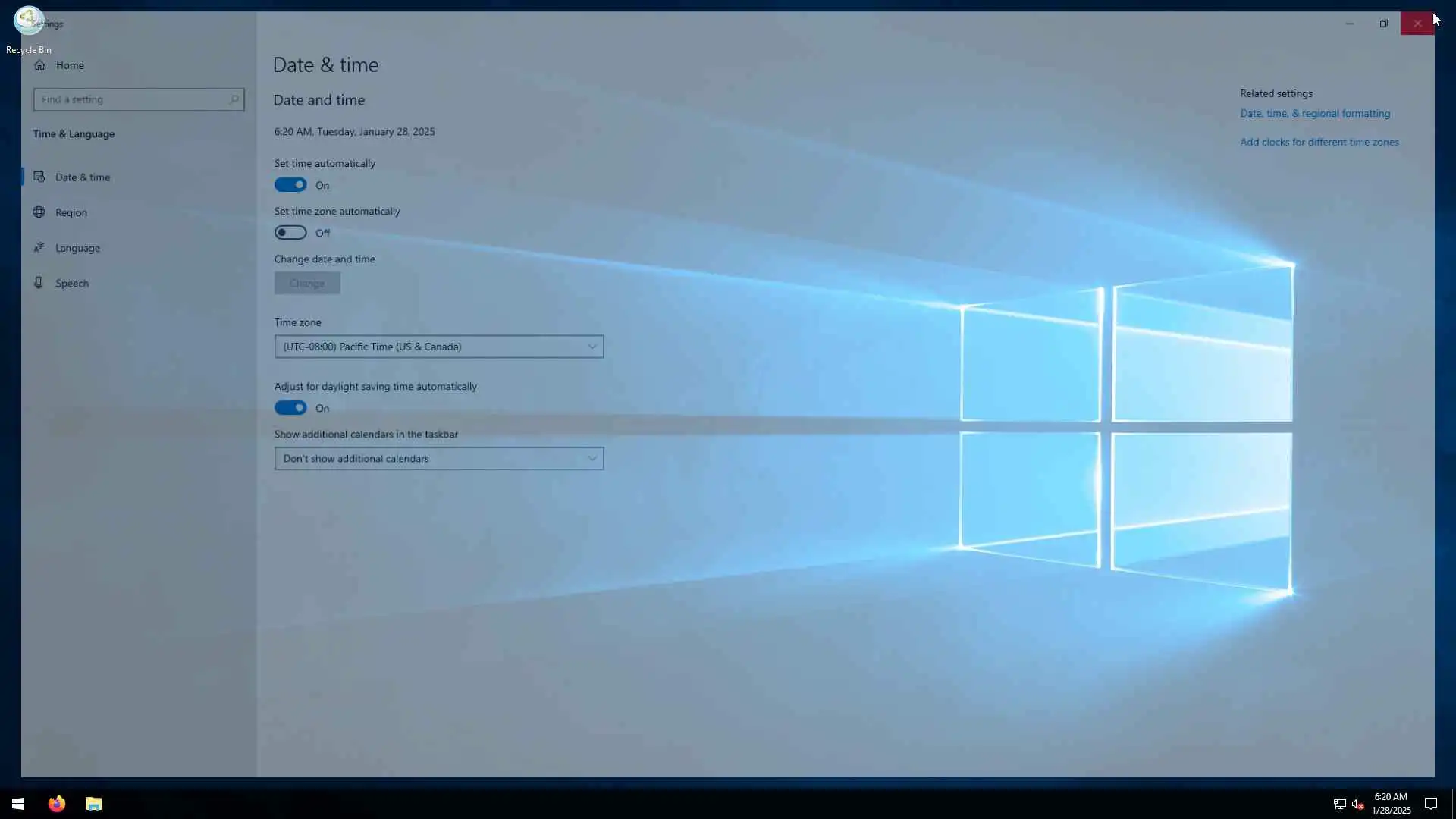Disable Set time automatically toggle
This screenshot has height=819, width=1456.
pyautogui.click(x=290, y=185)
